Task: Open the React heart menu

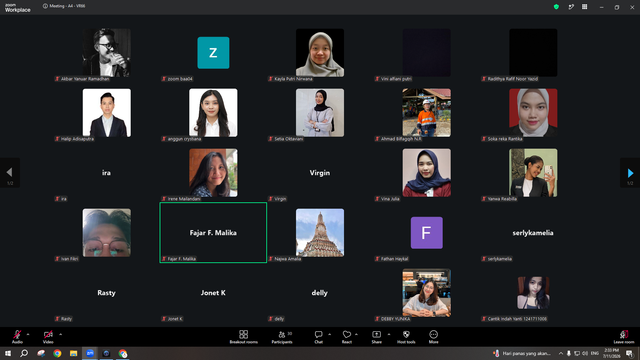Action: pyautogui.click(x=347, y=337)
